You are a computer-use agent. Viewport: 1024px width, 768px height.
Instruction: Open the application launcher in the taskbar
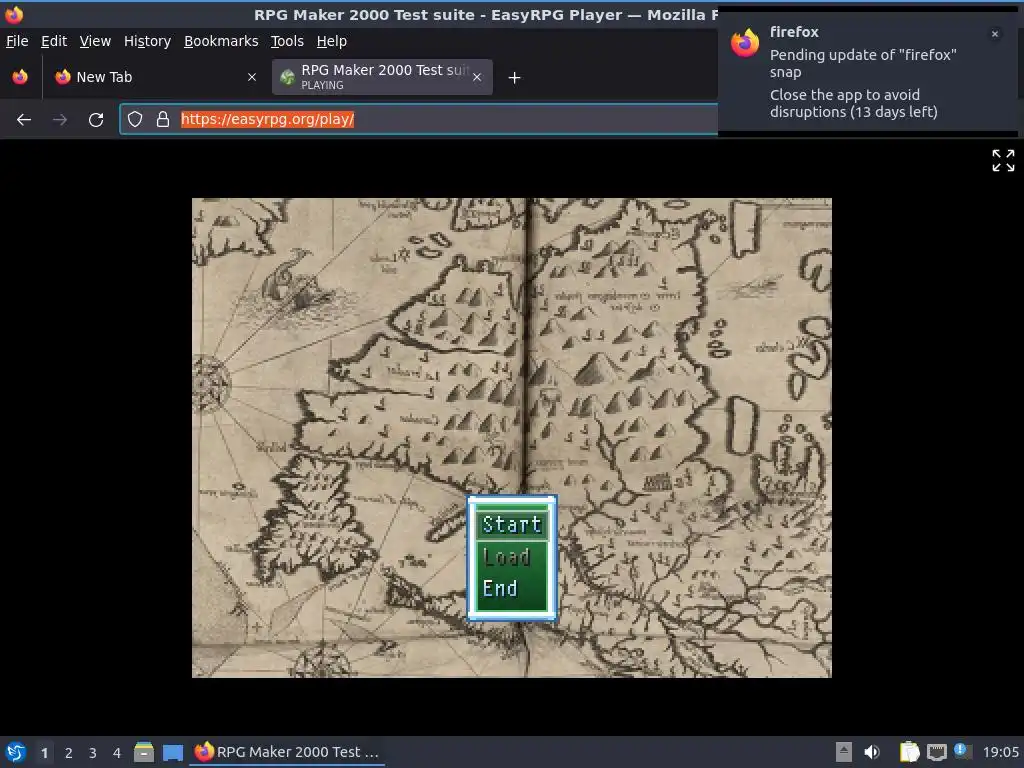(x=16, y=752)
